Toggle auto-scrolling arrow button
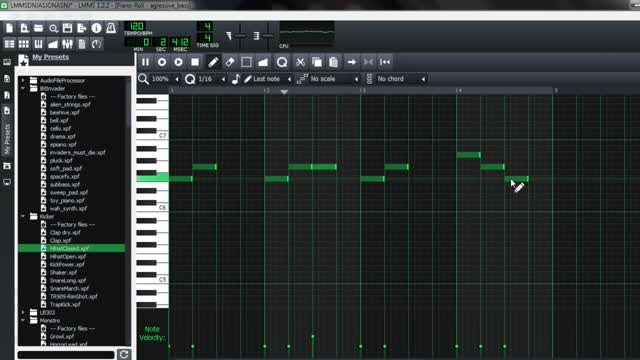Viewport: 640px width, 360px height. (351, 62)
